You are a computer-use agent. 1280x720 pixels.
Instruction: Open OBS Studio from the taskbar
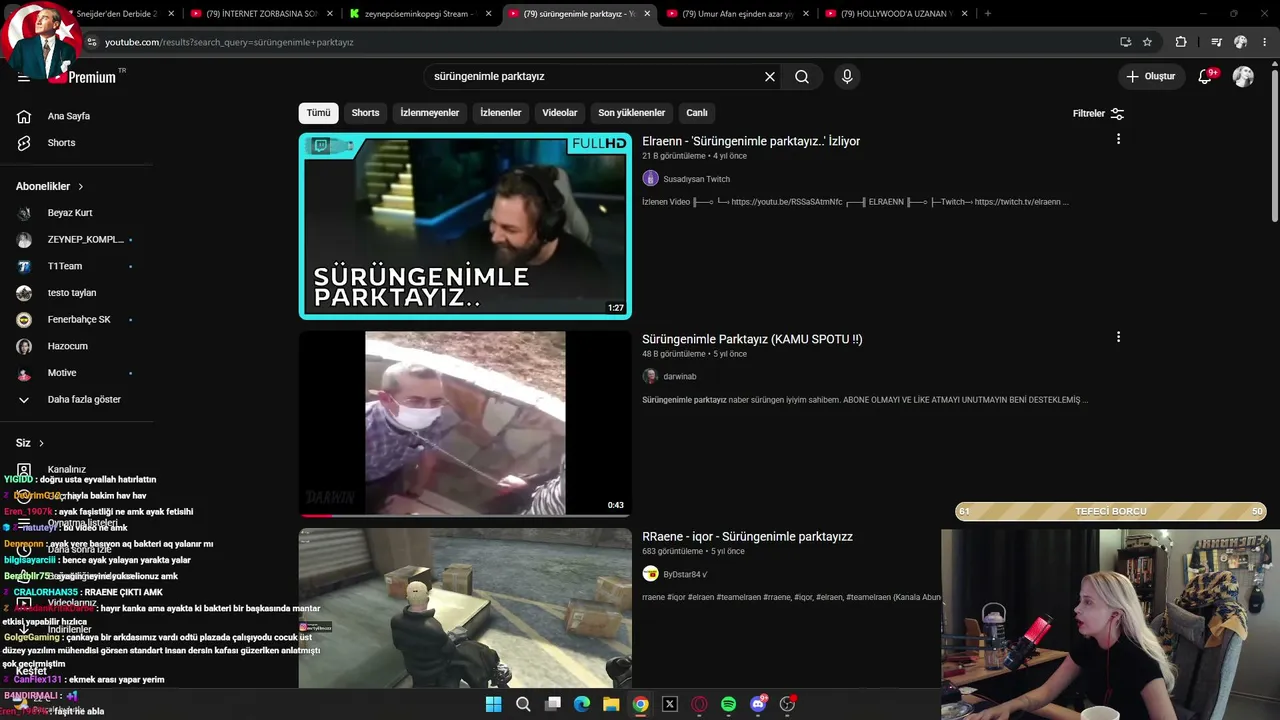point(788,704)
